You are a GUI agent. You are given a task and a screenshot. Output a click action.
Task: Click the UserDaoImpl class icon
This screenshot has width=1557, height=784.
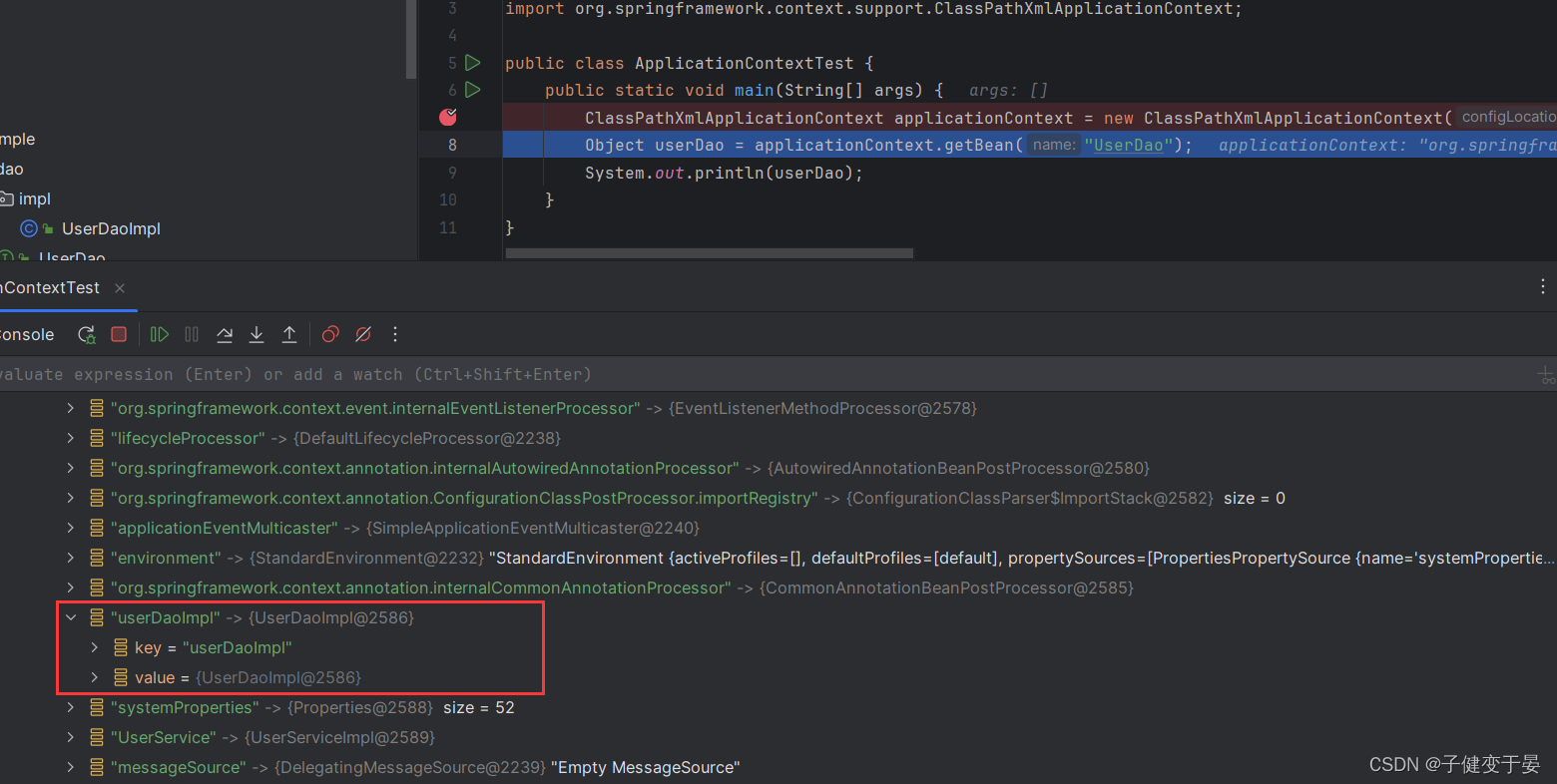point(29,228)
